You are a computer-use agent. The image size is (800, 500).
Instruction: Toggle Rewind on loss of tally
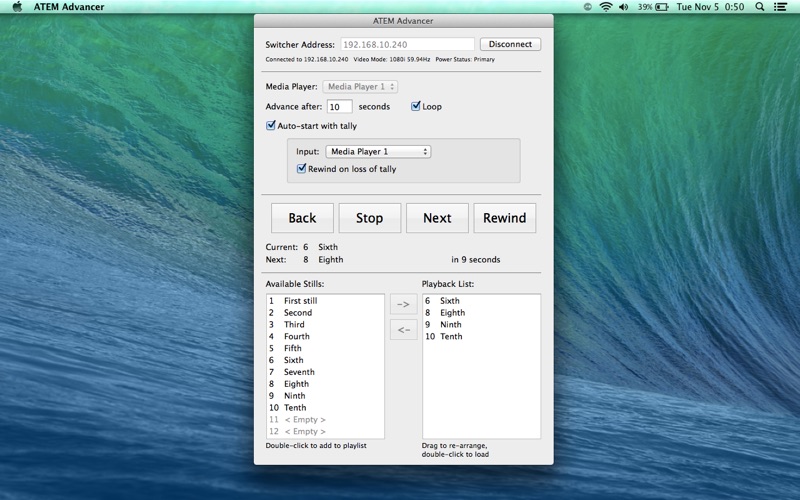pyautogui.click(x=302, y=168)
